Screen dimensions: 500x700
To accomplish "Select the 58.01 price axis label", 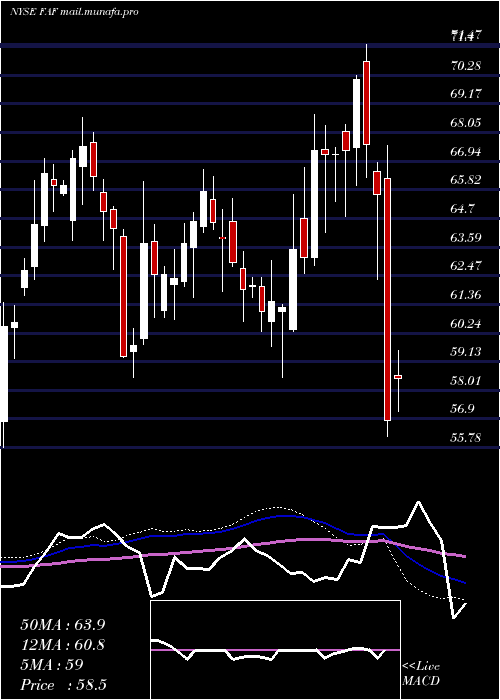I will pyautogui.click(x=466, y=381).
